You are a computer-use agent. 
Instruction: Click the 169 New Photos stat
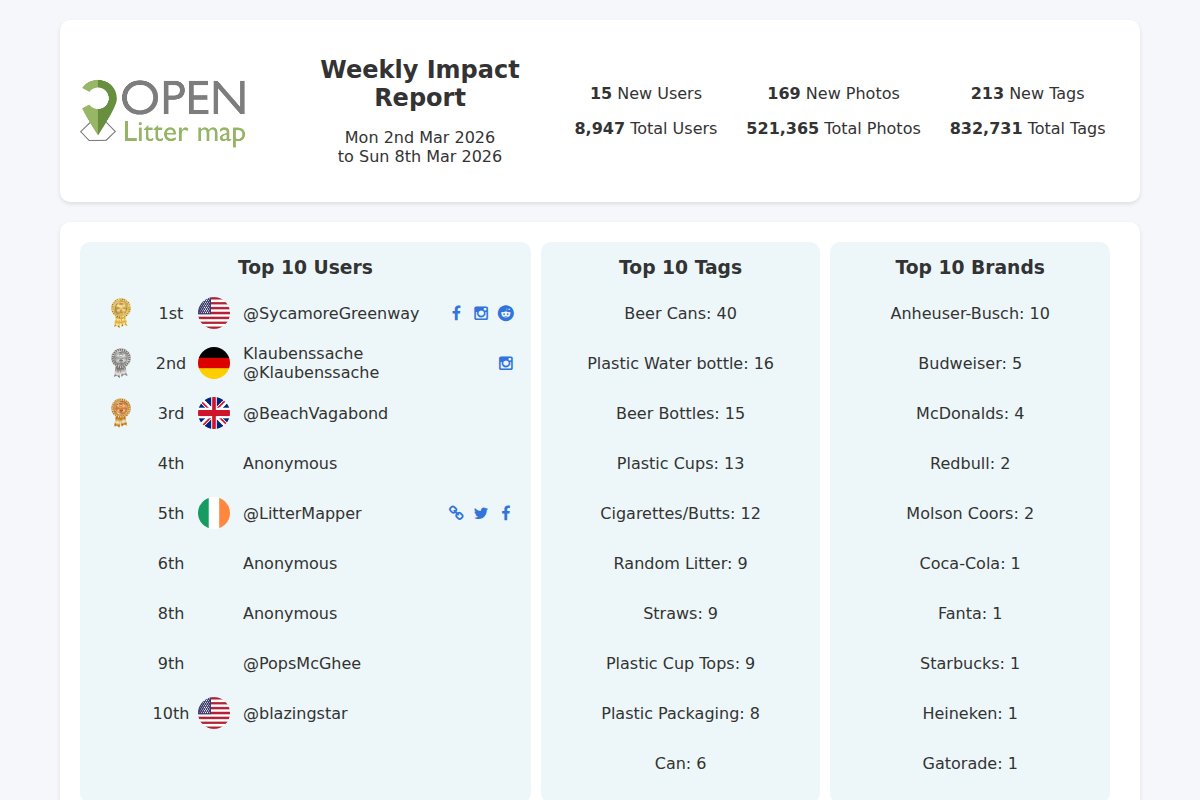coord(834,93)
